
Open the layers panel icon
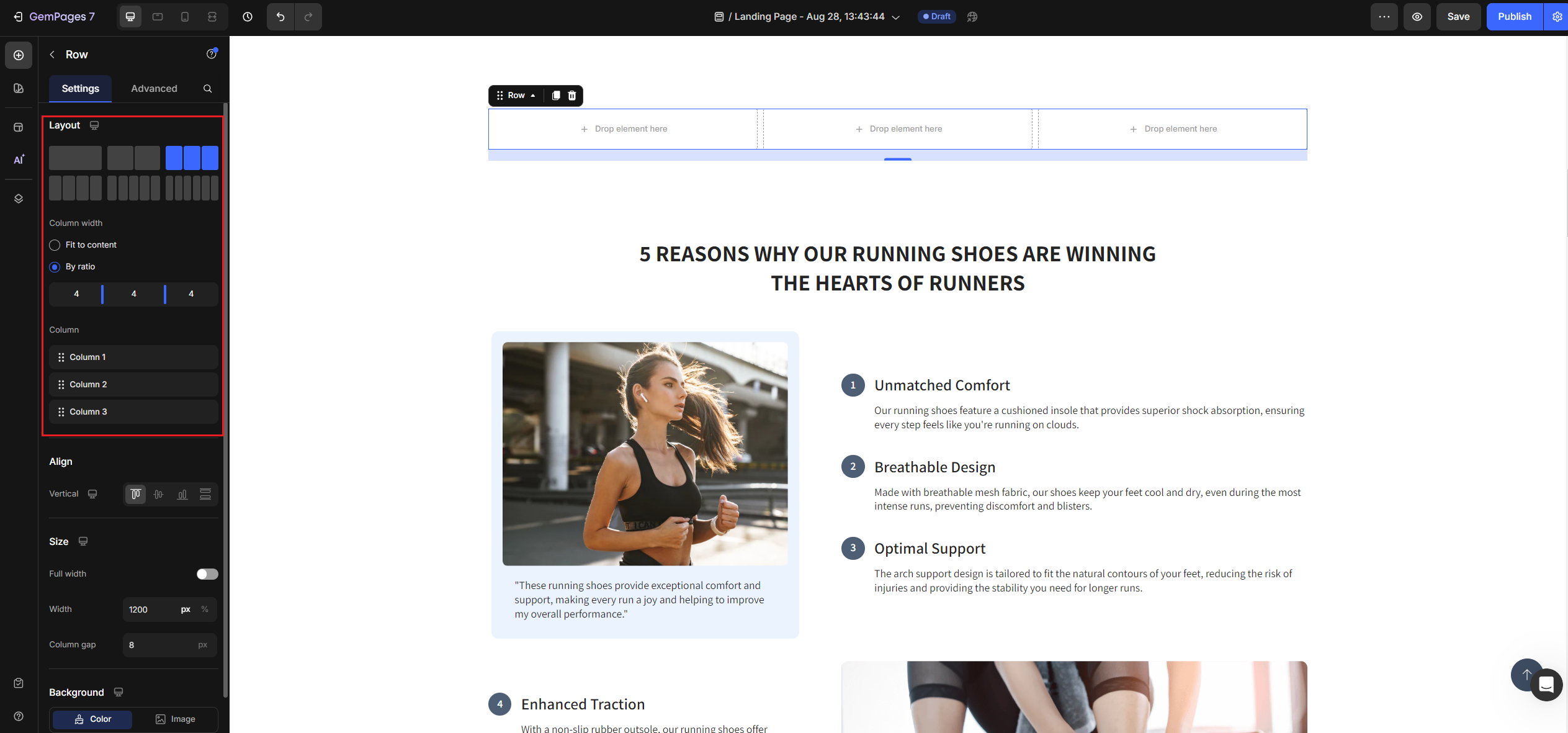click(x=19, y=199)
